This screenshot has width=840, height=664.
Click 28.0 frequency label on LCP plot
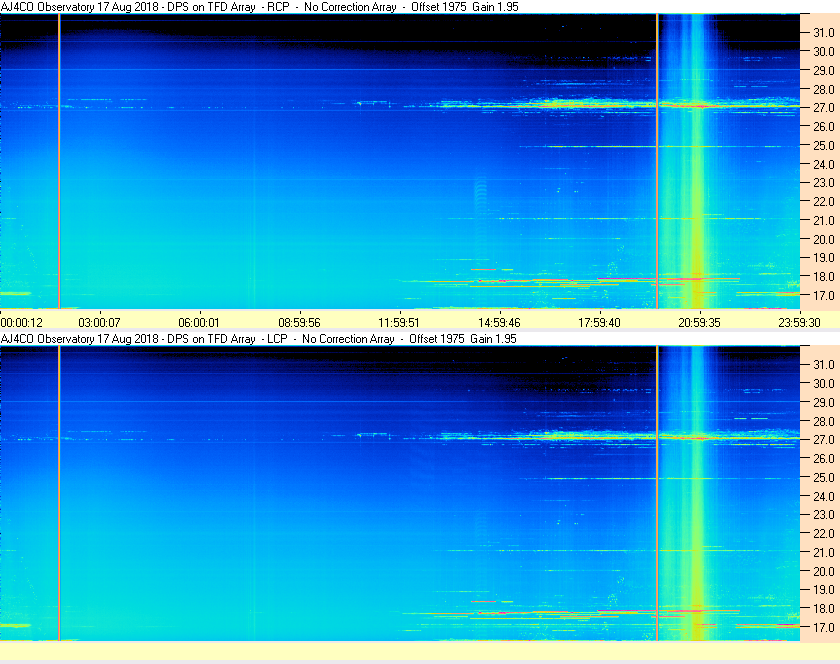[824, 421]
